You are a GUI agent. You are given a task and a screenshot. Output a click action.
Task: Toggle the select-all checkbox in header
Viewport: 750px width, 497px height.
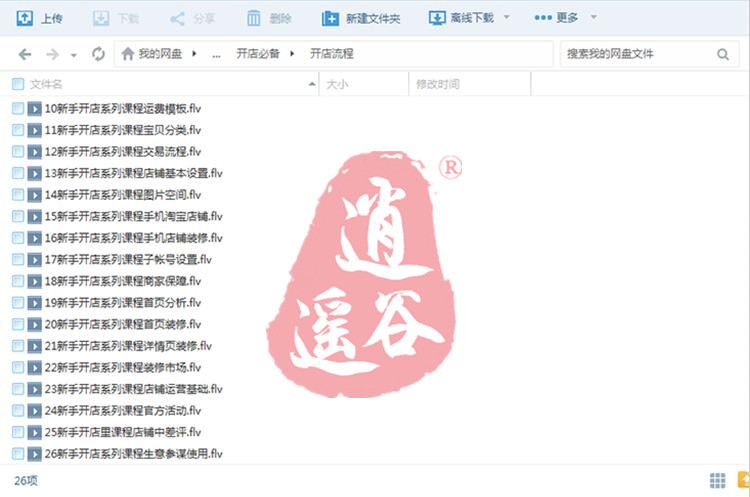coord(18,84)
